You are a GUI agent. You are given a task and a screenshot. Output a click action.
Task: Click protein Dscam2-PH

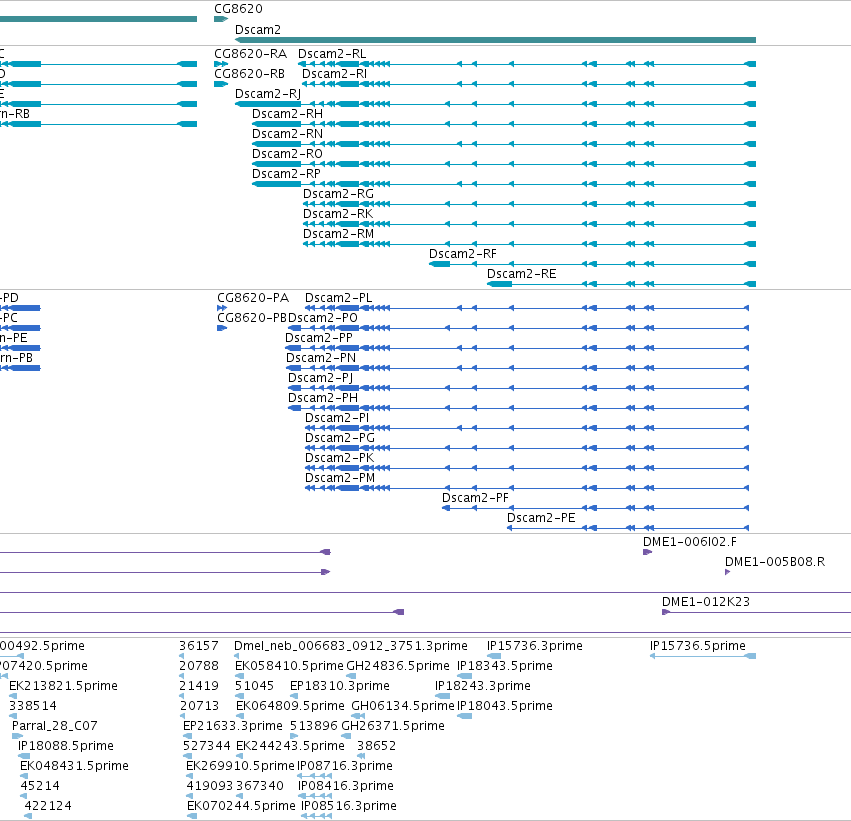click(518, 408)
